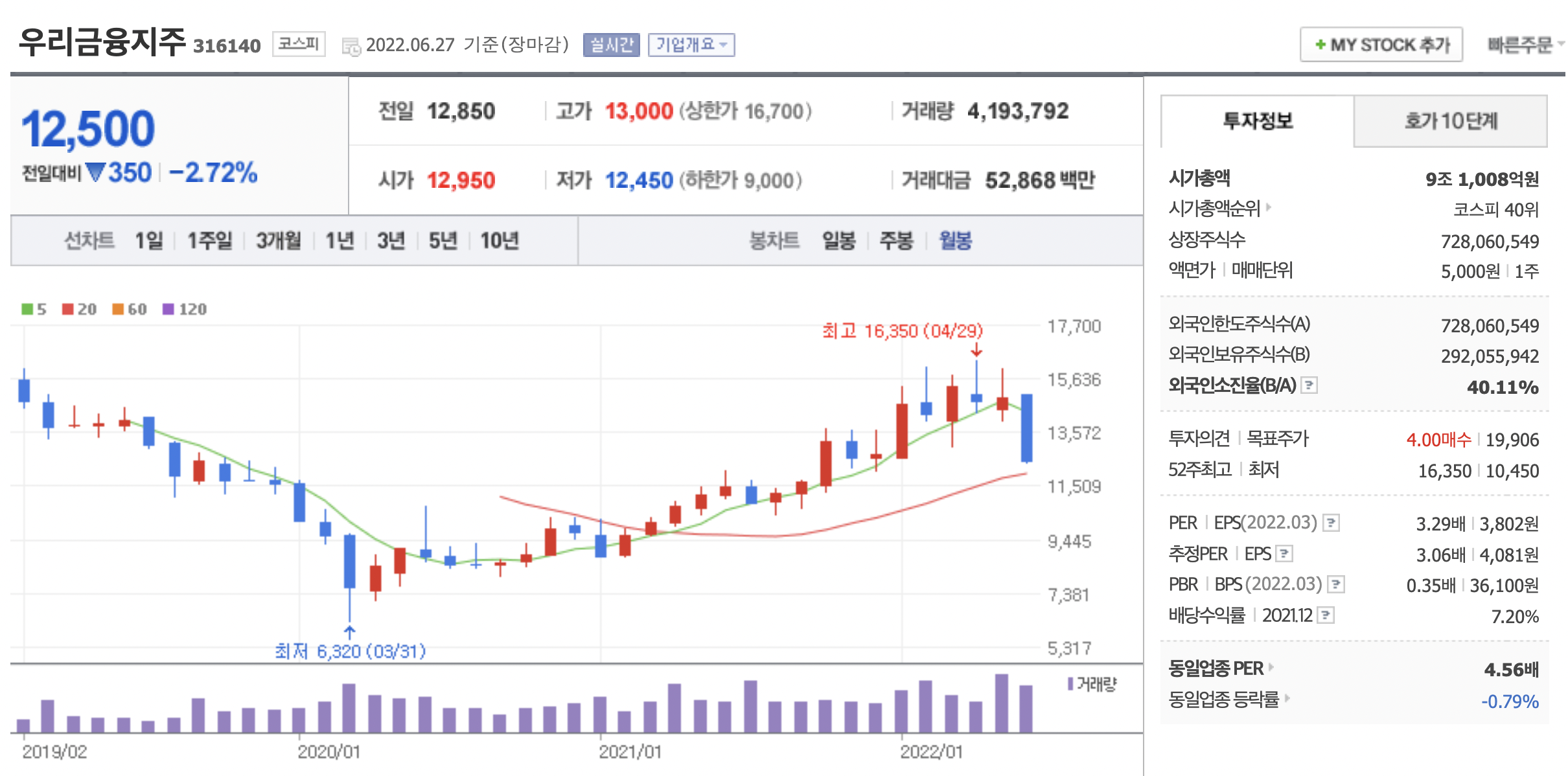Image resolution: width=1568 pixels, height=776 pixels.
Task: Click the 실시간 real-time badge
Action: click(x=611, y=45)
